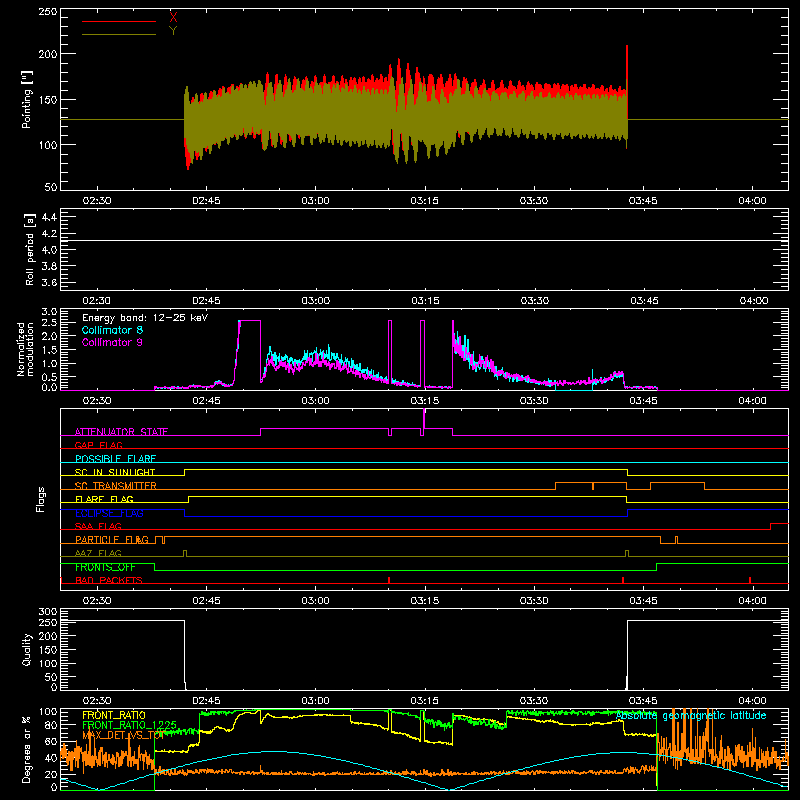Select the PARTICLE_FLAG label
The width and height of the screenshot is (800, 800).
click(112, 540)
